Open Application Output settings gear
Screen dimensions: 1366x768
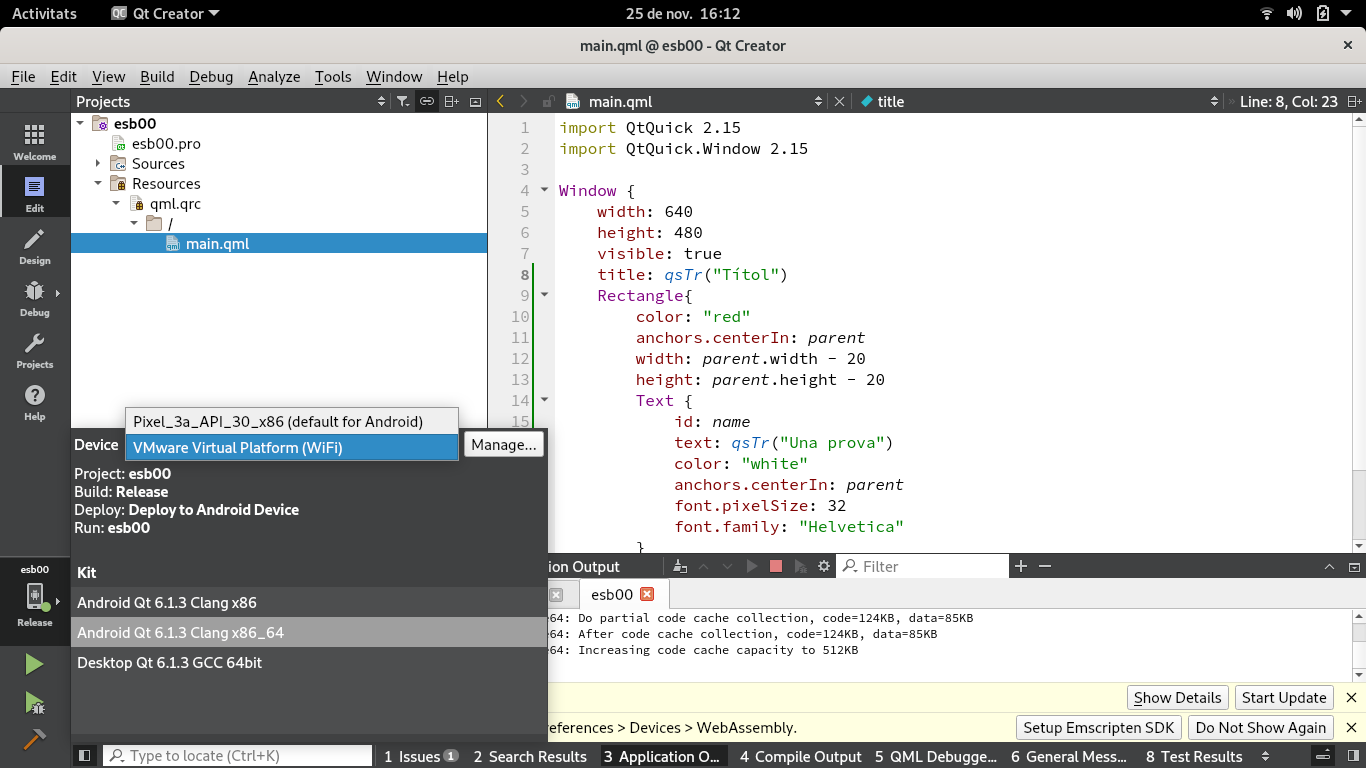(824, 566)
